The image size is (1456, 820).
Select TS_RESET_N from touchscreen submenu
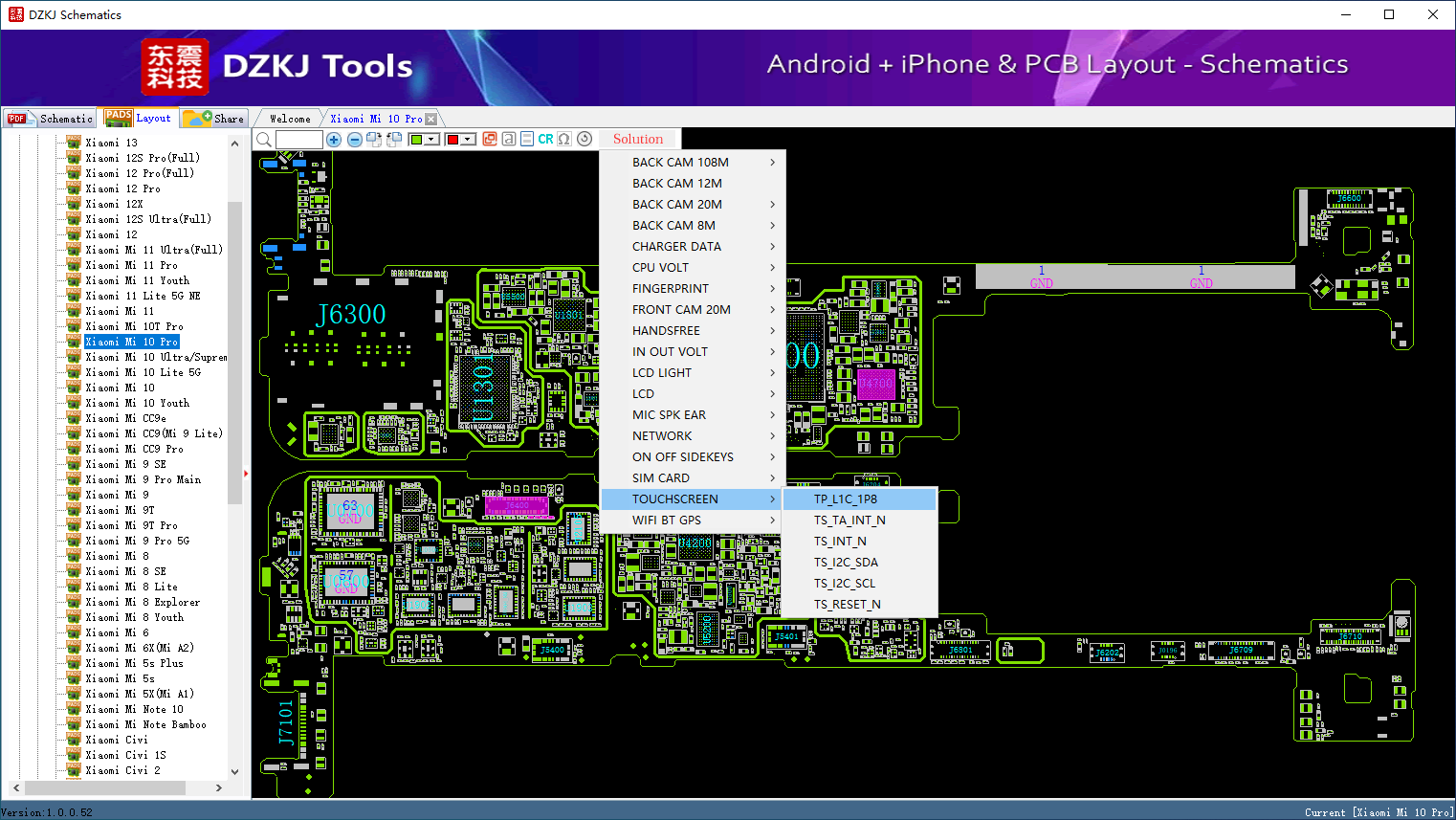click(x=847, y=605)
